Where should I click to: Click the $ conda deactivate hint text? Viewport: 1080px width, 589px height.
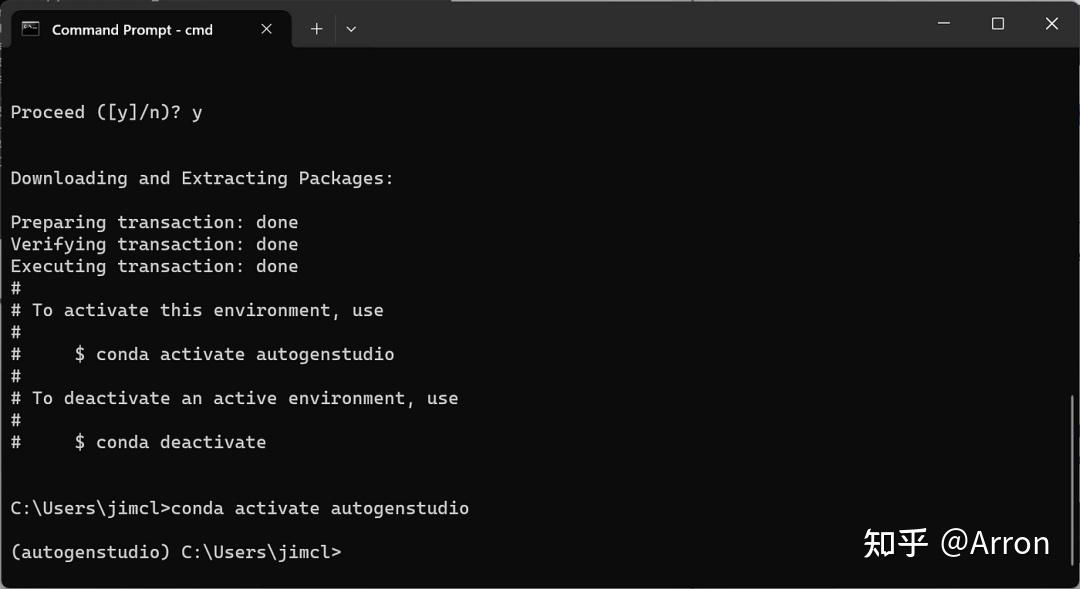tap(170, 441)
